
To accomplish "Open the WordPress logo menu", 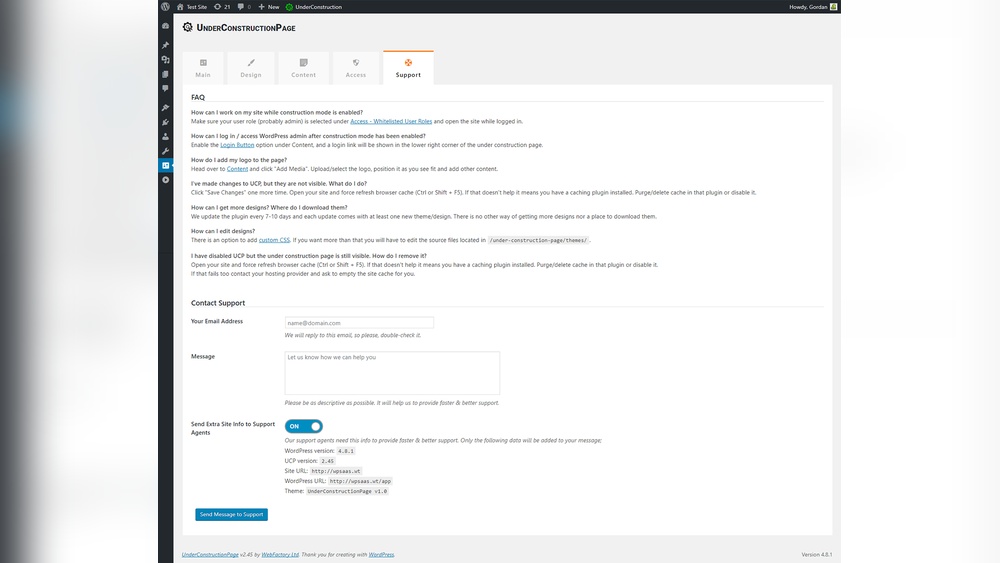I will pos(165,6).
